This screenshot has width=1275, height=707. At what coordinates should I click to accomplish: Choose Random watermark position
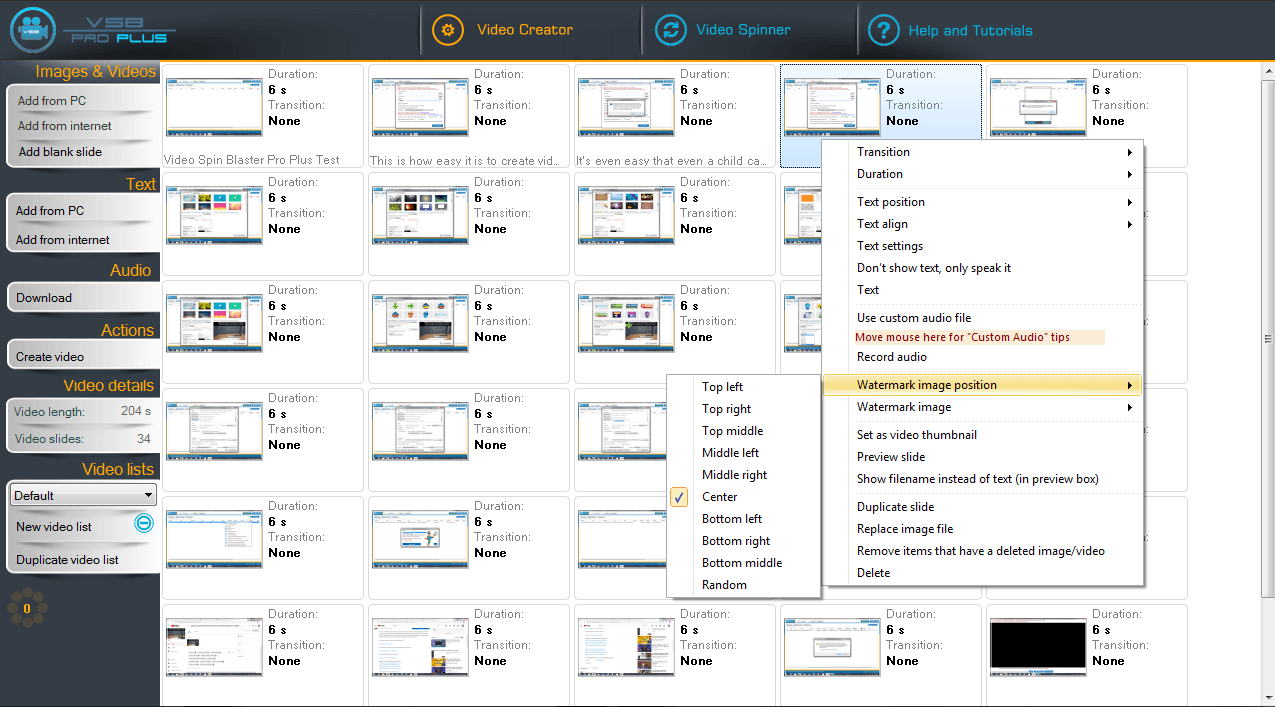pos(743,585)
